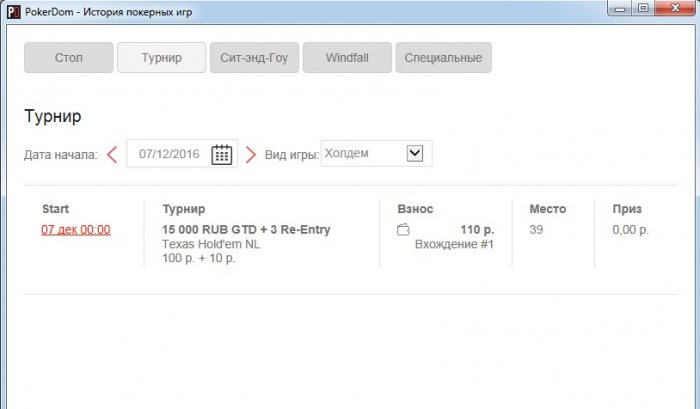The width and height of the screenshot is (700, 409).
Task: Click tournament name 15 000 RUB GTD + 3 Re-Entry
Action: point(246,230)
